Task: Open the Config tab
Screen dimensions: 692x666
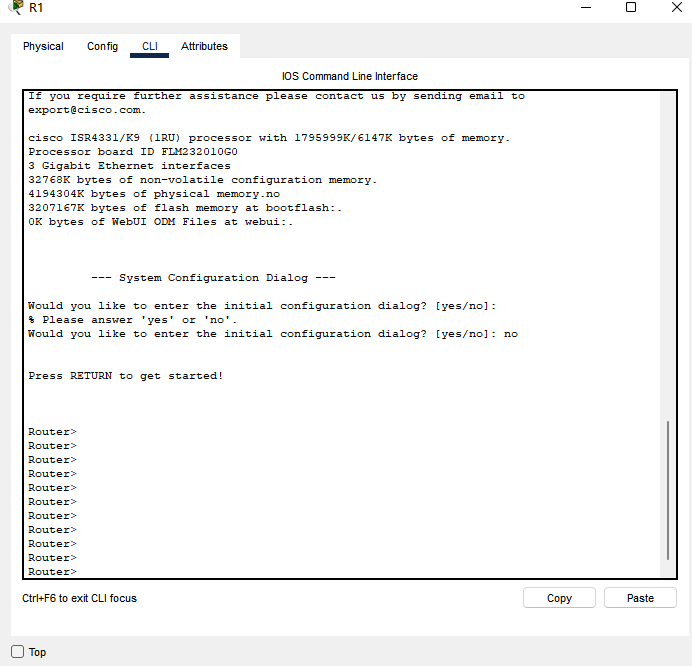Action: 102,46
